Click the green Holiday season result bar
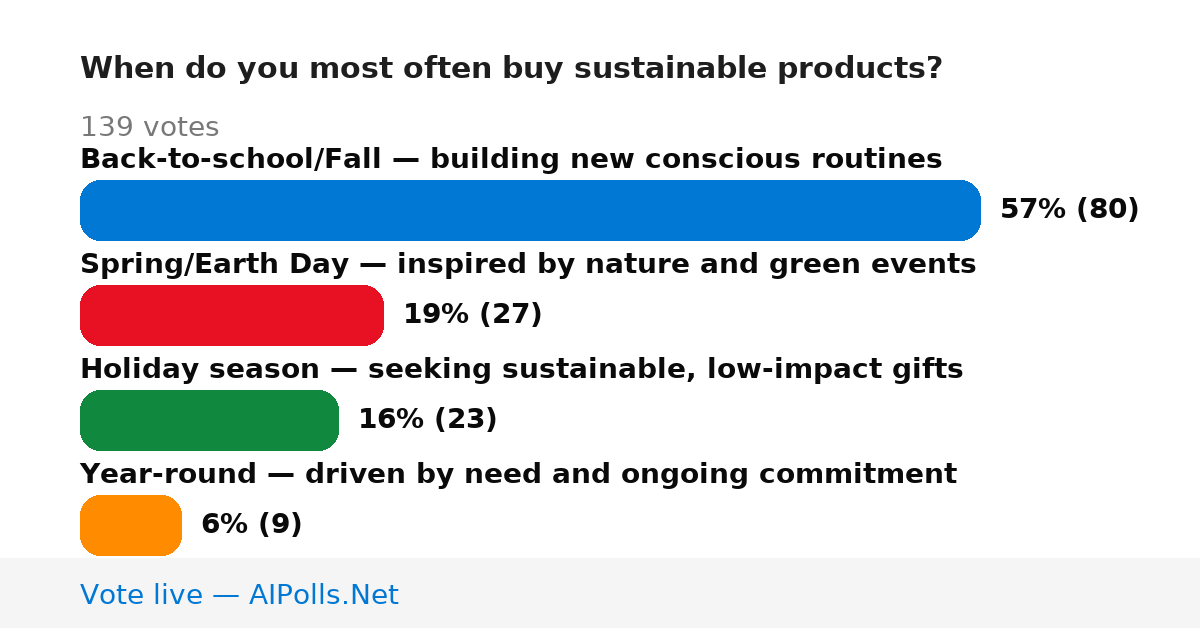Viewport: 1200px width, 628px height. [209, 420]
